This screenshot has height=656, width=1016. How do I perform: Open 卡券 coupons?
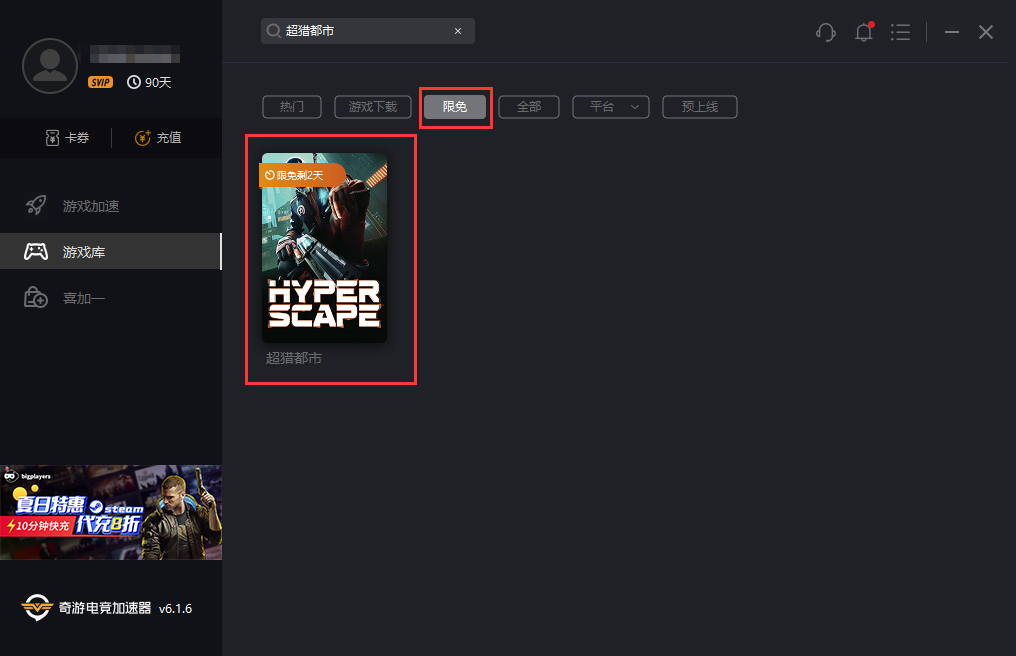67,138
